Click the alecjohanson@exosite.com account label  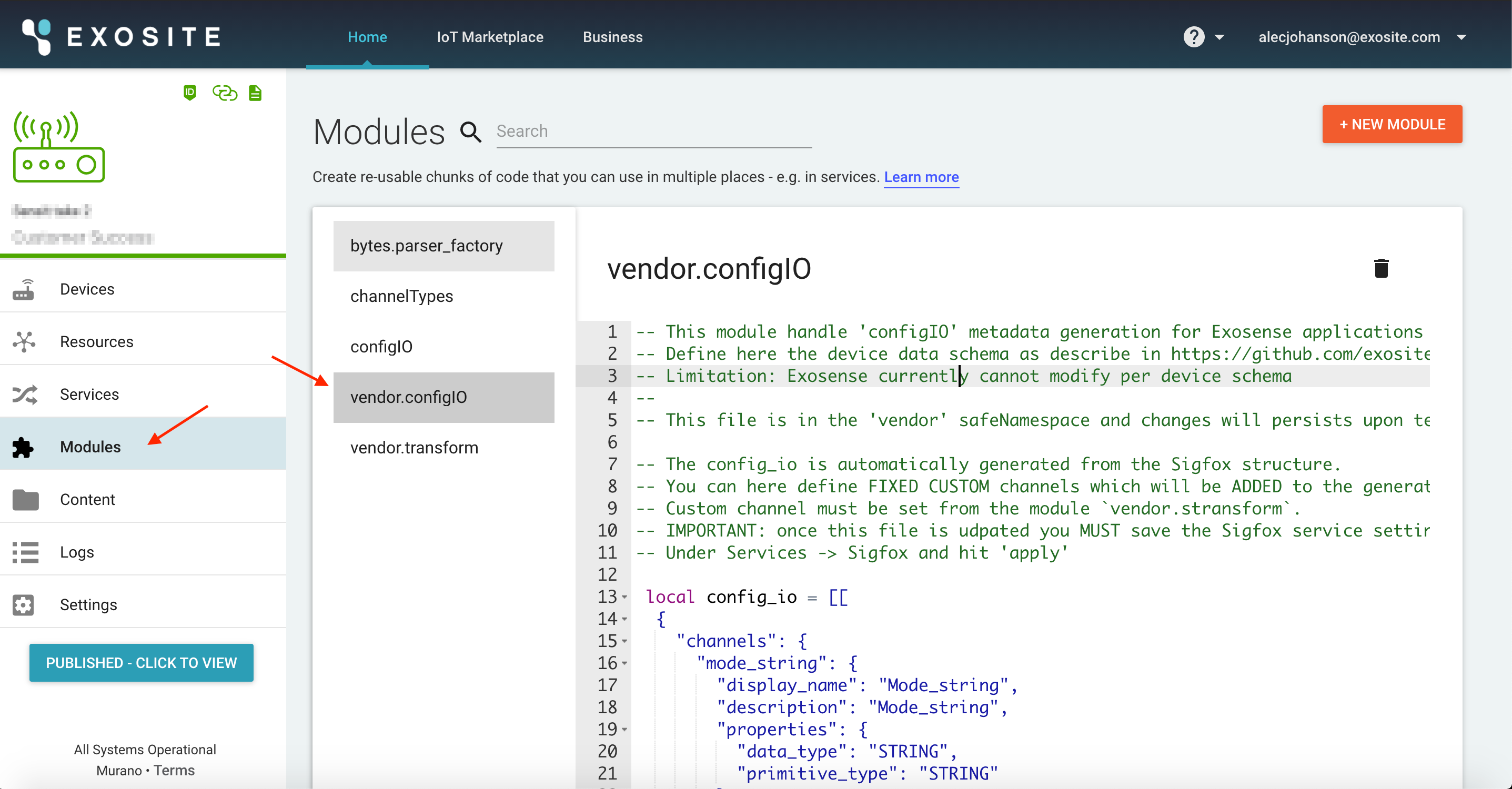pyautogui.click(x=1349, y=37)
